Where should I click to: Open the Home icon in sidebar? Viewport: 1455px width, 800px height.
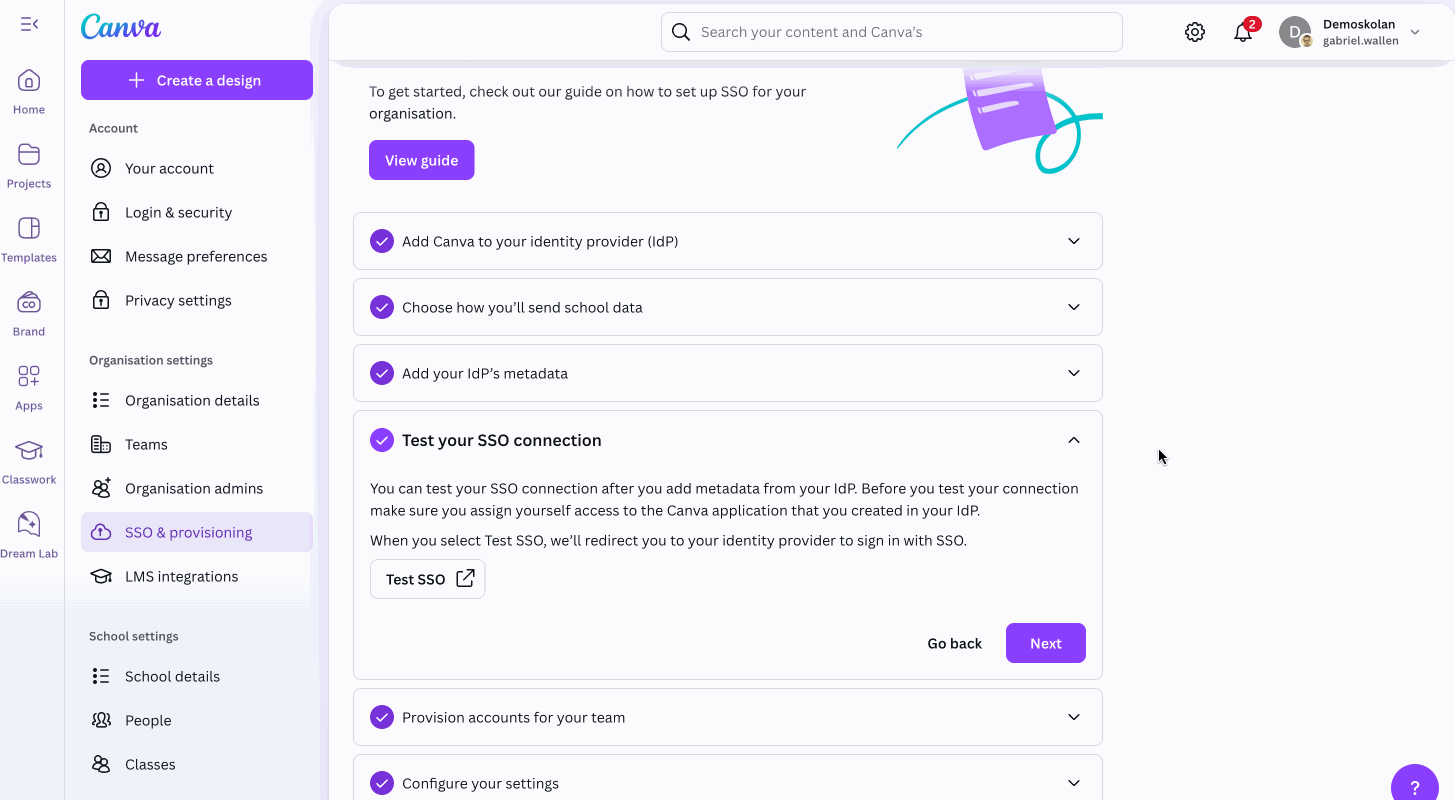coord(29,81)
